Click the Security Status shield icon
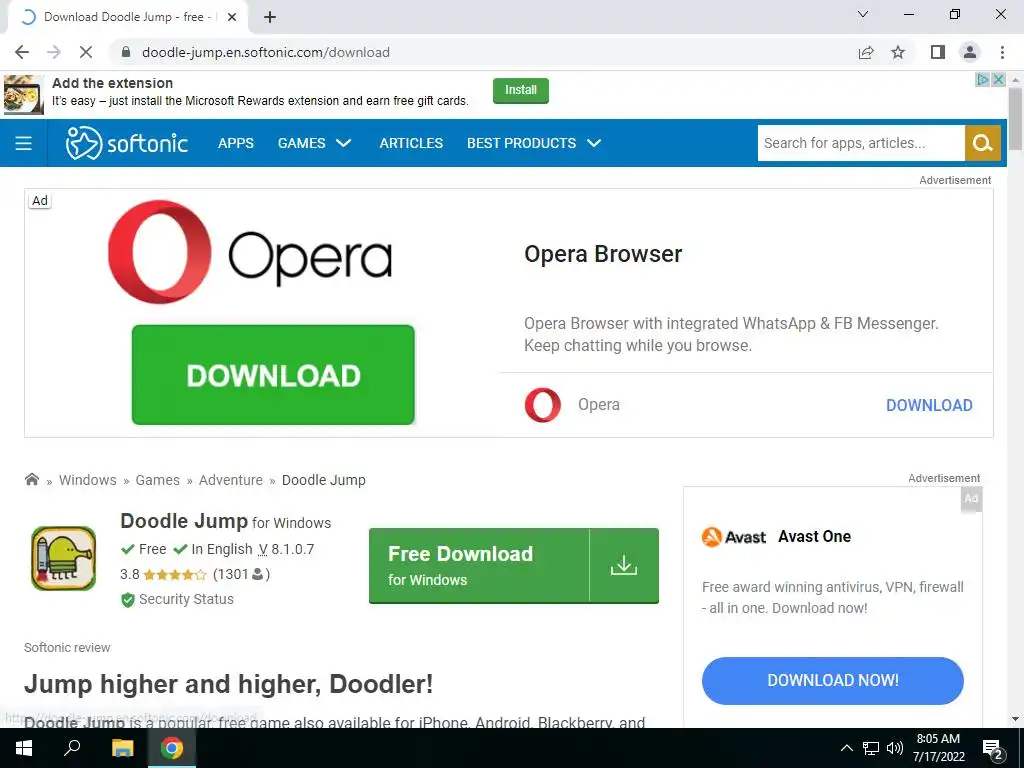The height and width of the screenshot is (768, 1024). (128, 600)
